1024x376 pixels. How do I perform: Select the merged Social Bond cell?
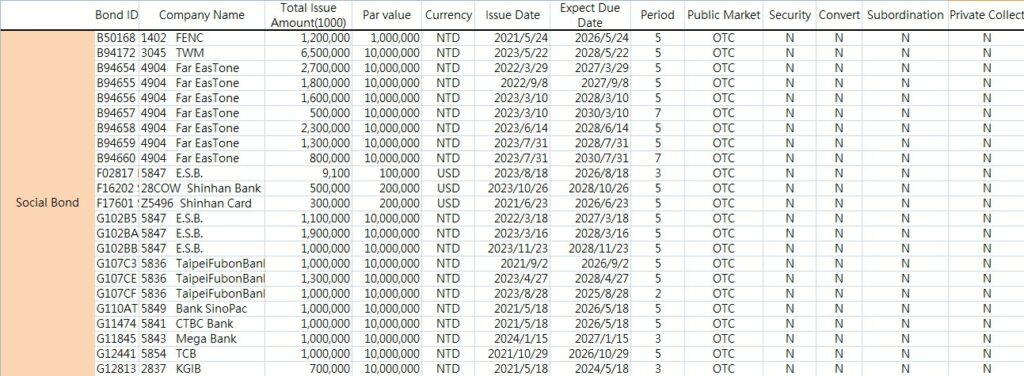tap(48, 203)
